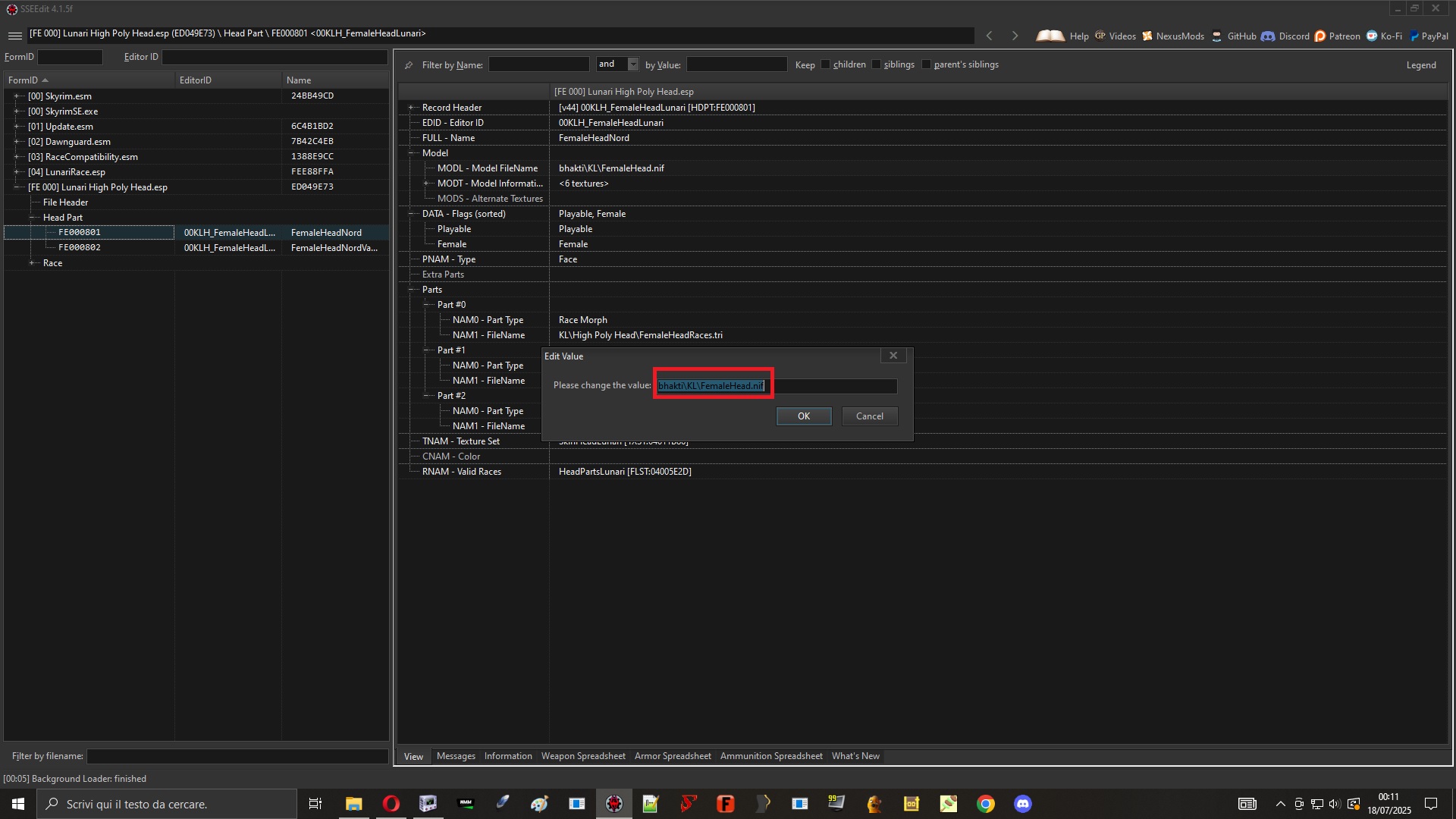Open the and/or filter dropdown
This screenshot has height=819, width=1456.
pos(633,64)
